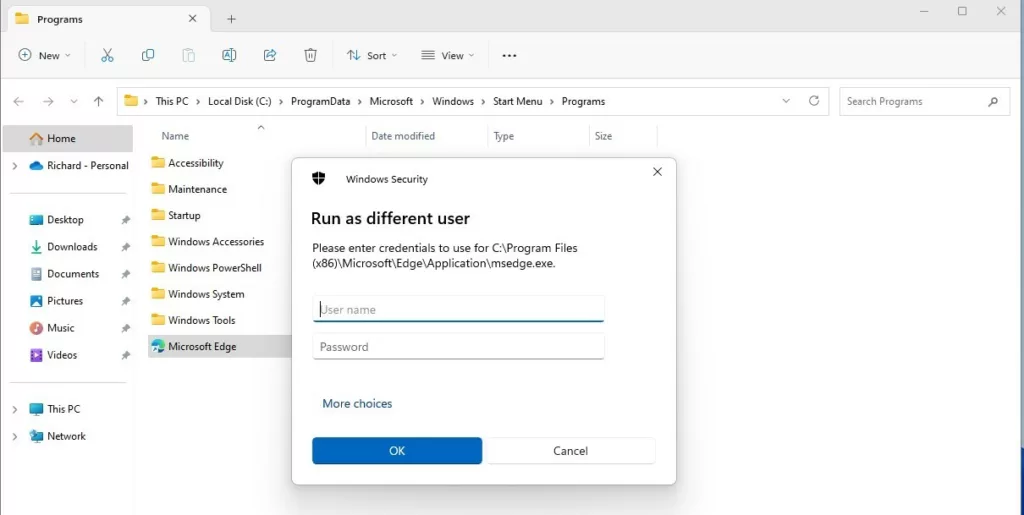Click the Rename icon in toolbar
The image size is (1024, 515).
[229, 55]
